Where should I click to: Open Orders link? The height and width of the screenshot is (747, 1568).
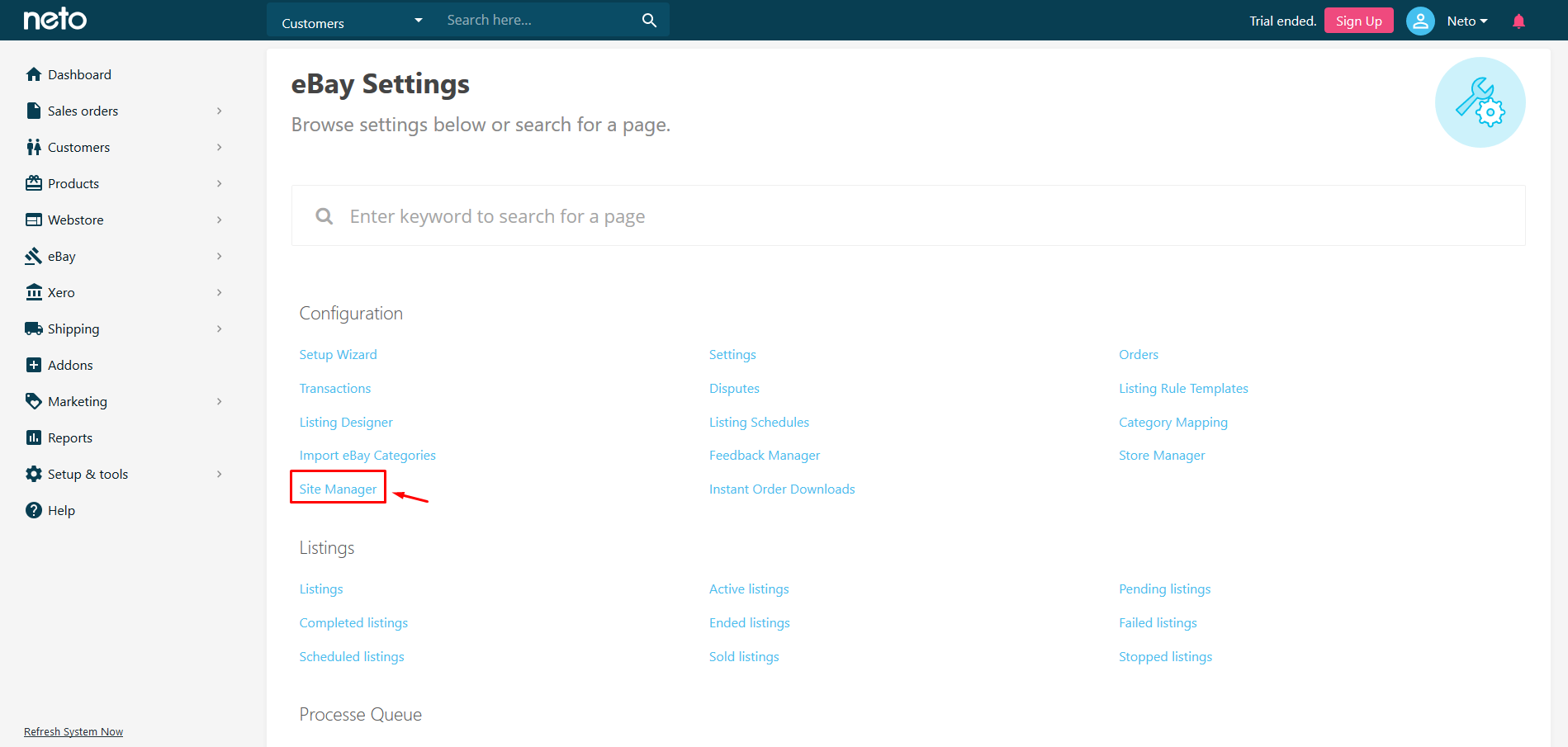(1139, 354)
